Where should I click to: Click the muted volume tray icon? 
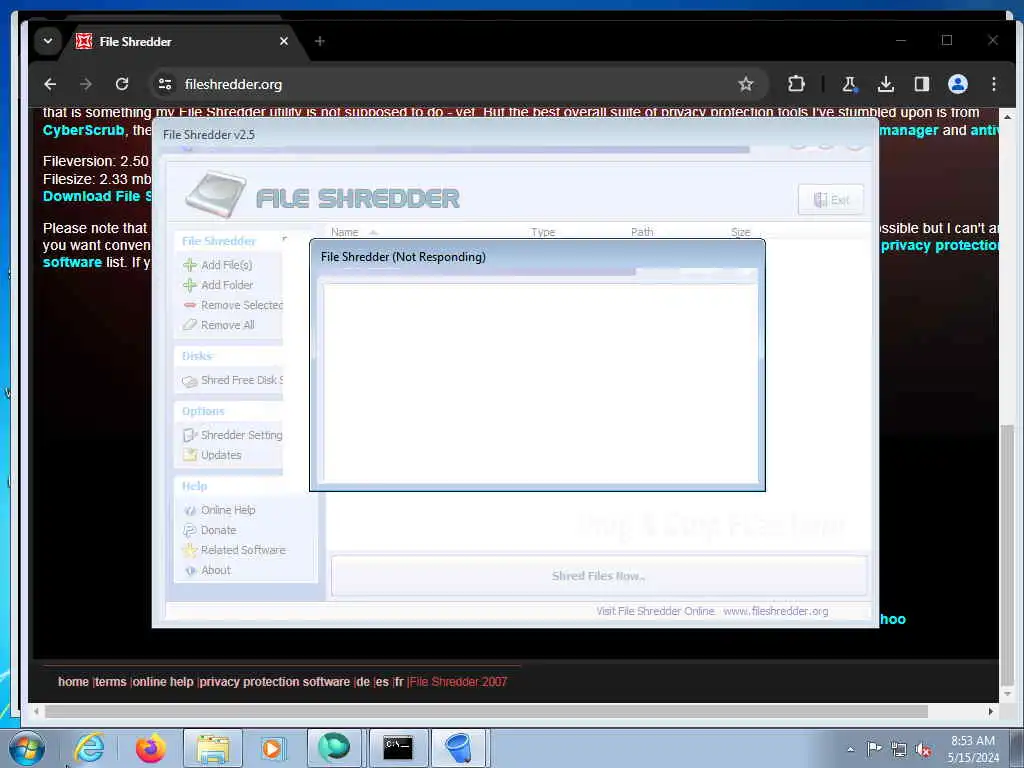pos(923,749)
